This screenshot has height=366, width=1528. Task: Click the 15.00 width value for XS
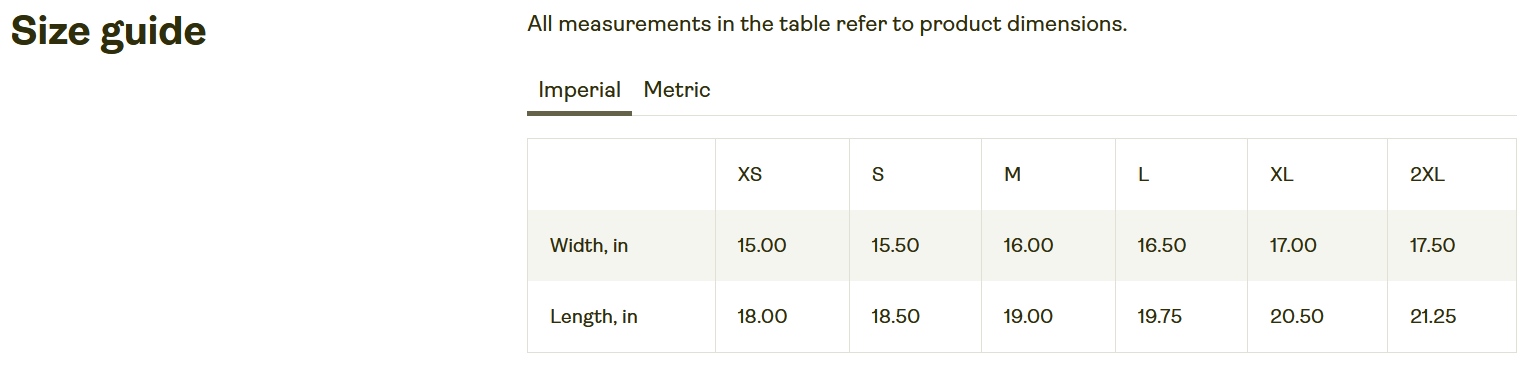[x=762, y=245]
